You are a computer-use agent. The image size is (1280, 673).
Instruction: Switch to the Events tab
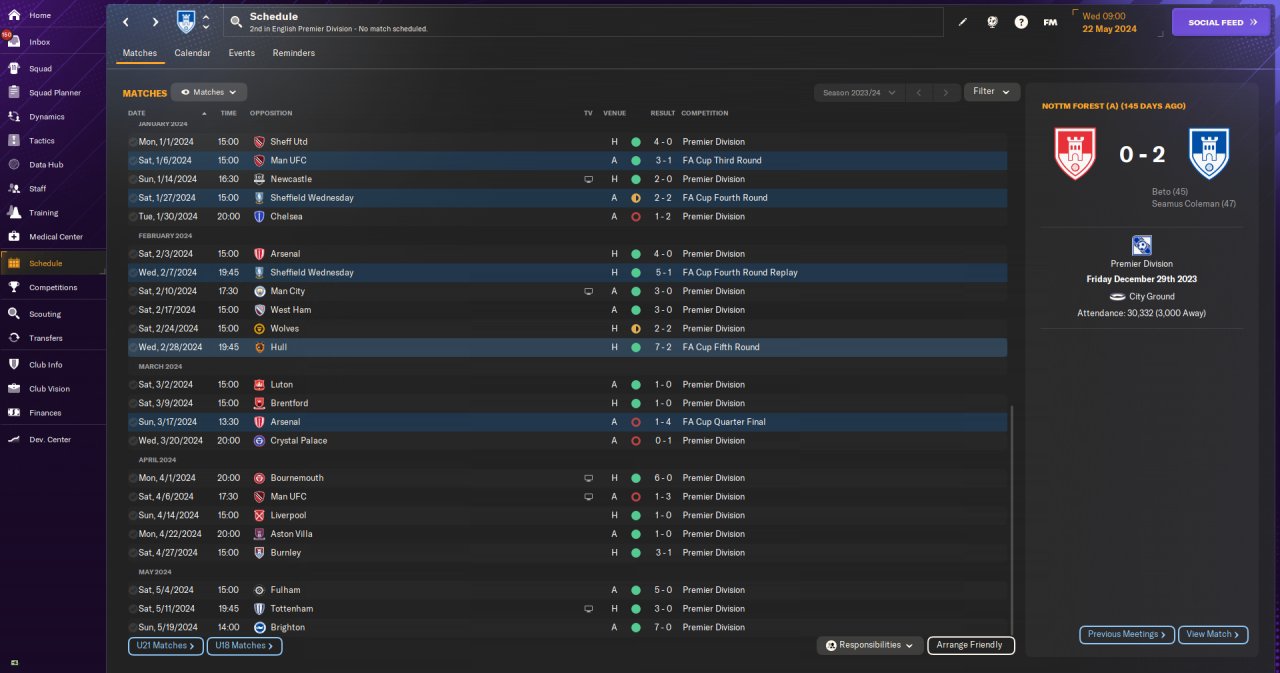pyautogui.click(x=241, y=53)
